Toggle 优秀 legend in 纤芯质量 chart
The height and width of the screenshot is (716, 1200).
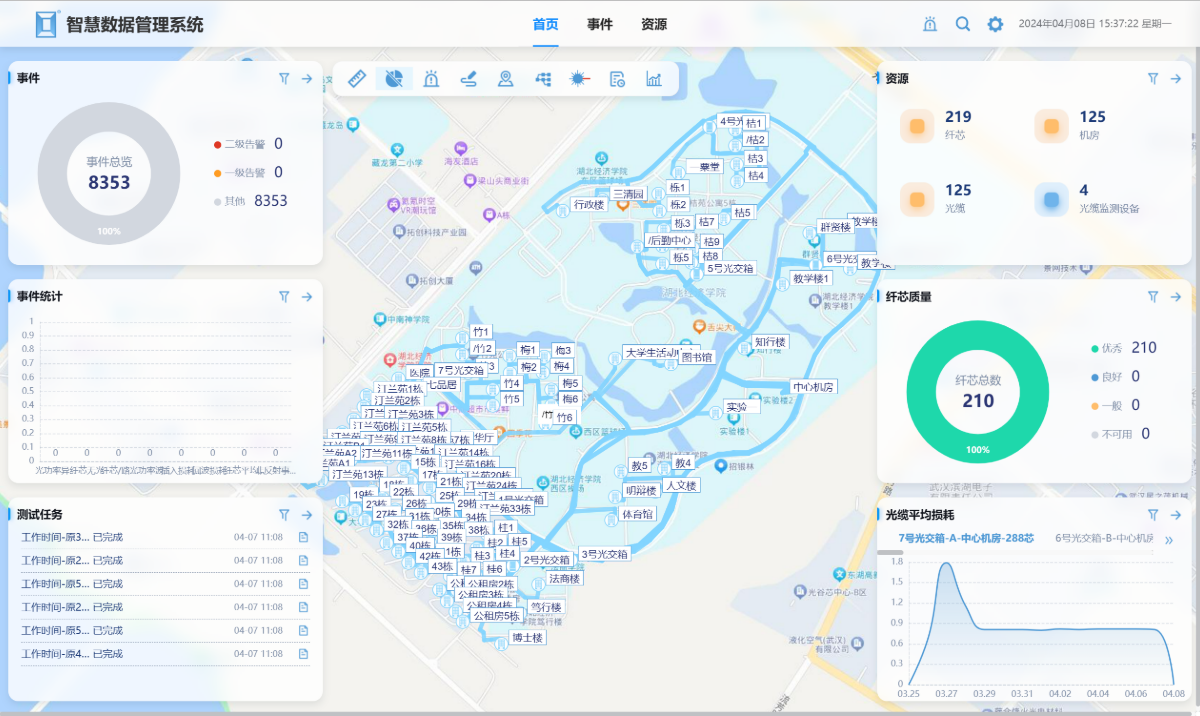click(x=1111, y=349)
